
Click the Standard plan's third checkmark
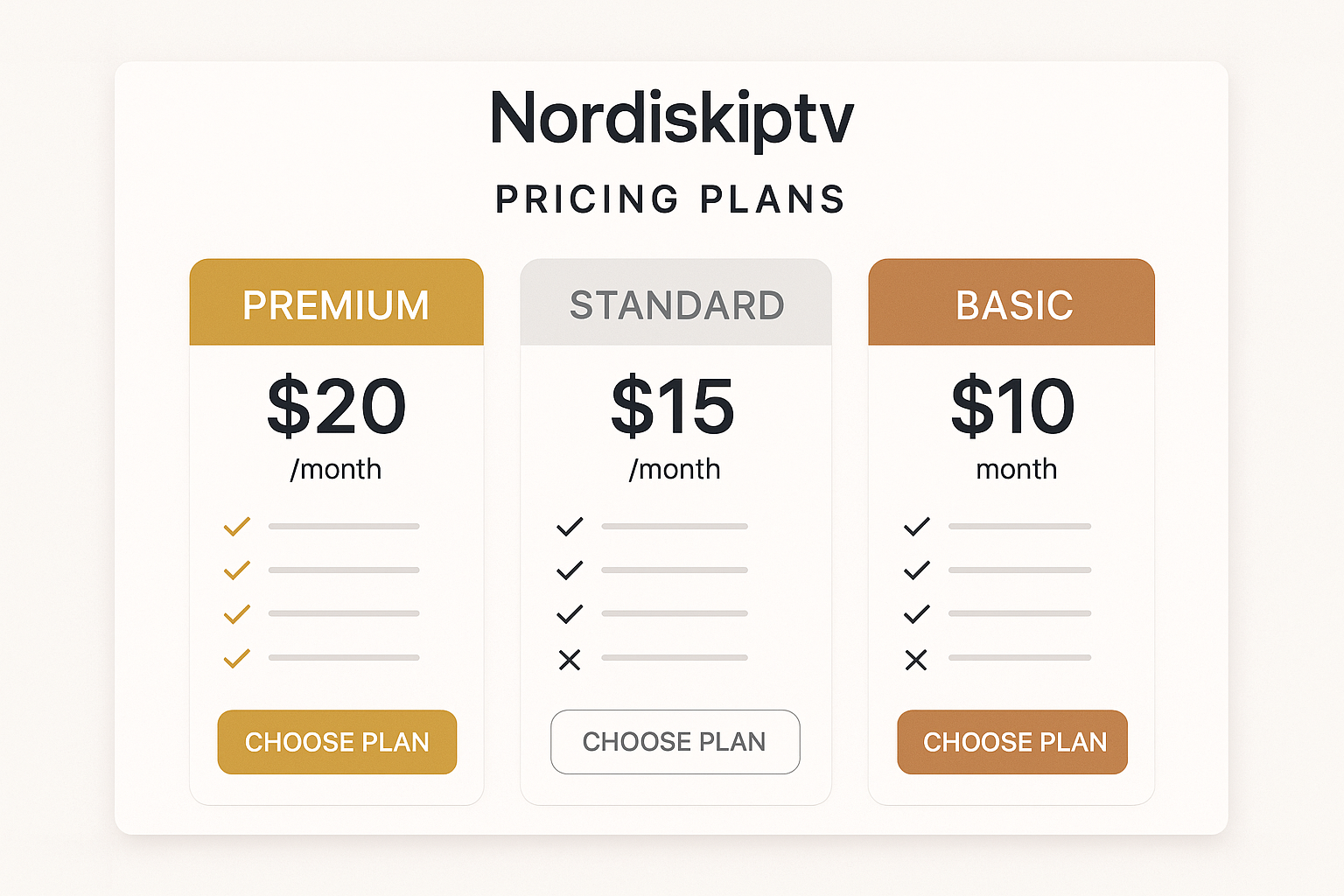(570, 613)
